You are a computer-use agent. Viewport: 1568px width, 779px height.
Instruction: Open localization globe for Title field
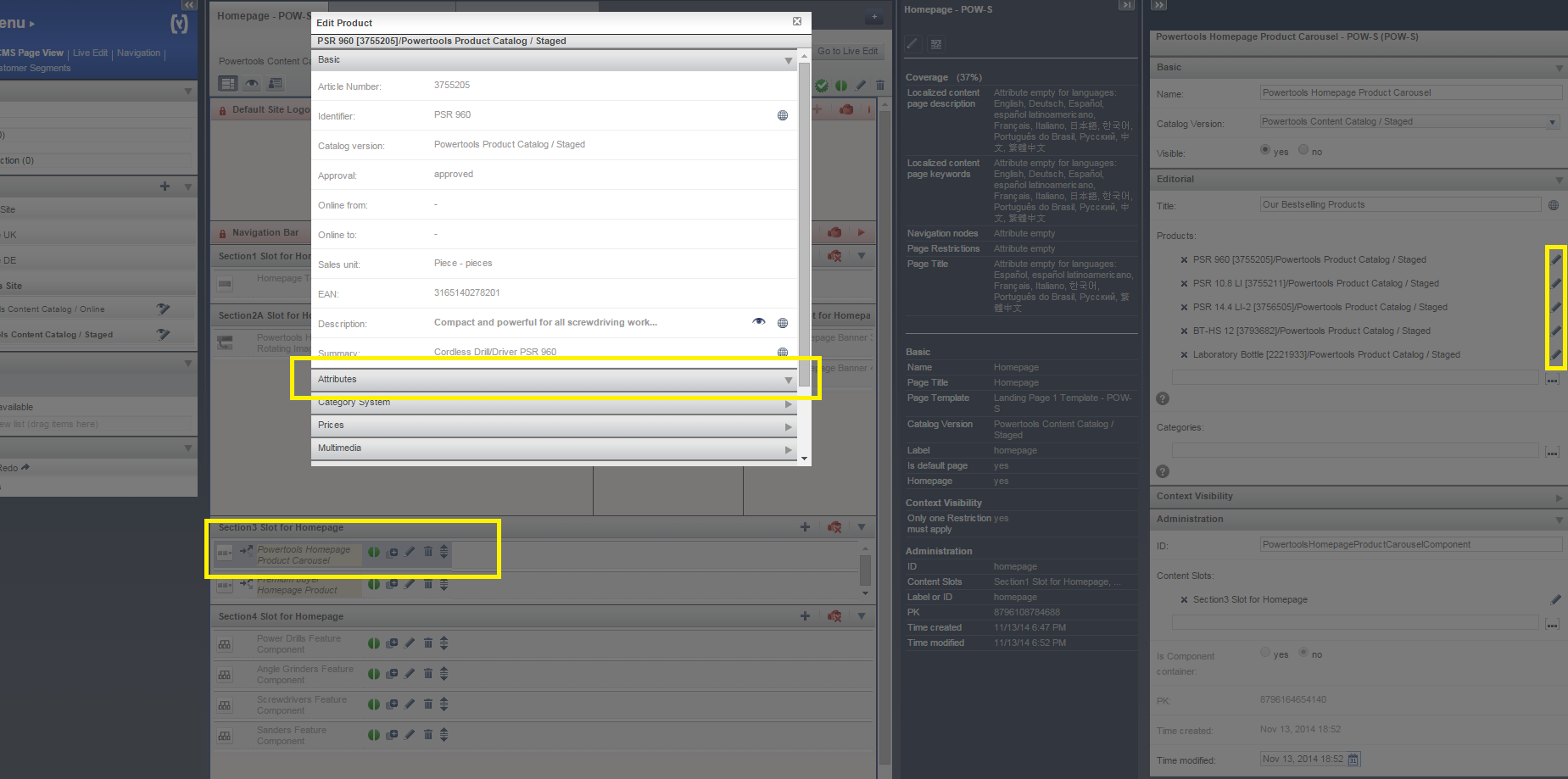1554,205
